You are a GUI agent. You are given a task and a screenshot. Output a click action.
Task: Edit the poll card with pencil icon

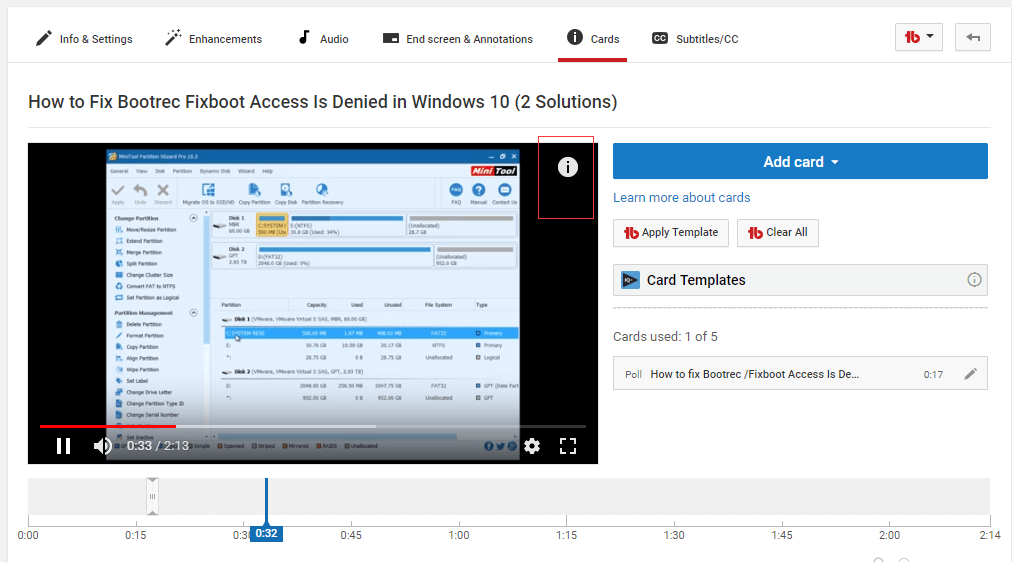click(970, 374)
